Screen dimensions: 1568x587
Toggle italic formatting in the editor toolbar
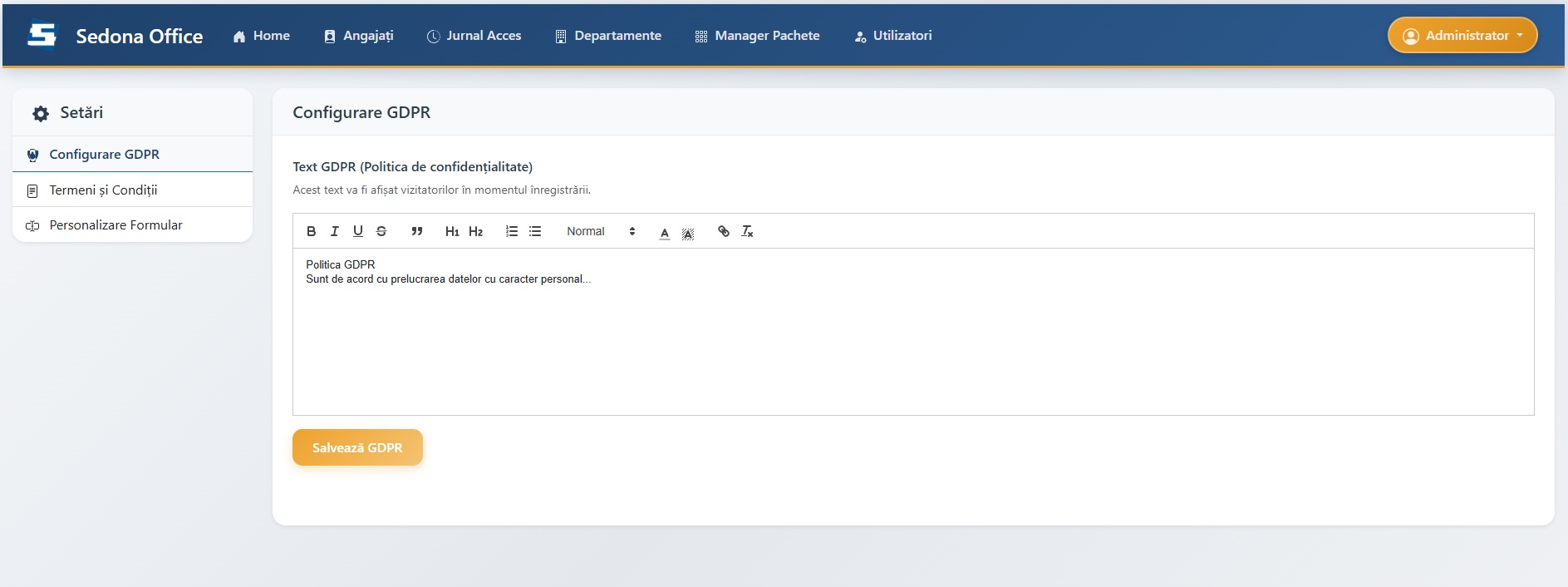(334, 232)
